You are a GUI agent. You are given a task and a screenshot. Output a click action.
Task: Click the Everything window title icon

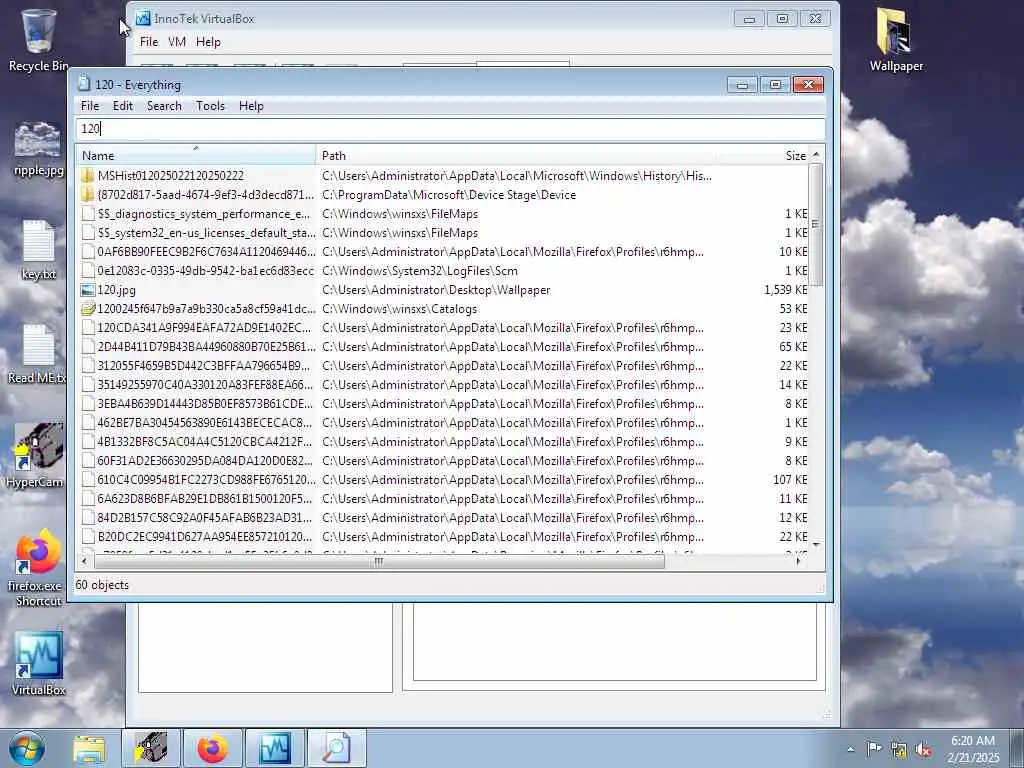tap(83, 84)
